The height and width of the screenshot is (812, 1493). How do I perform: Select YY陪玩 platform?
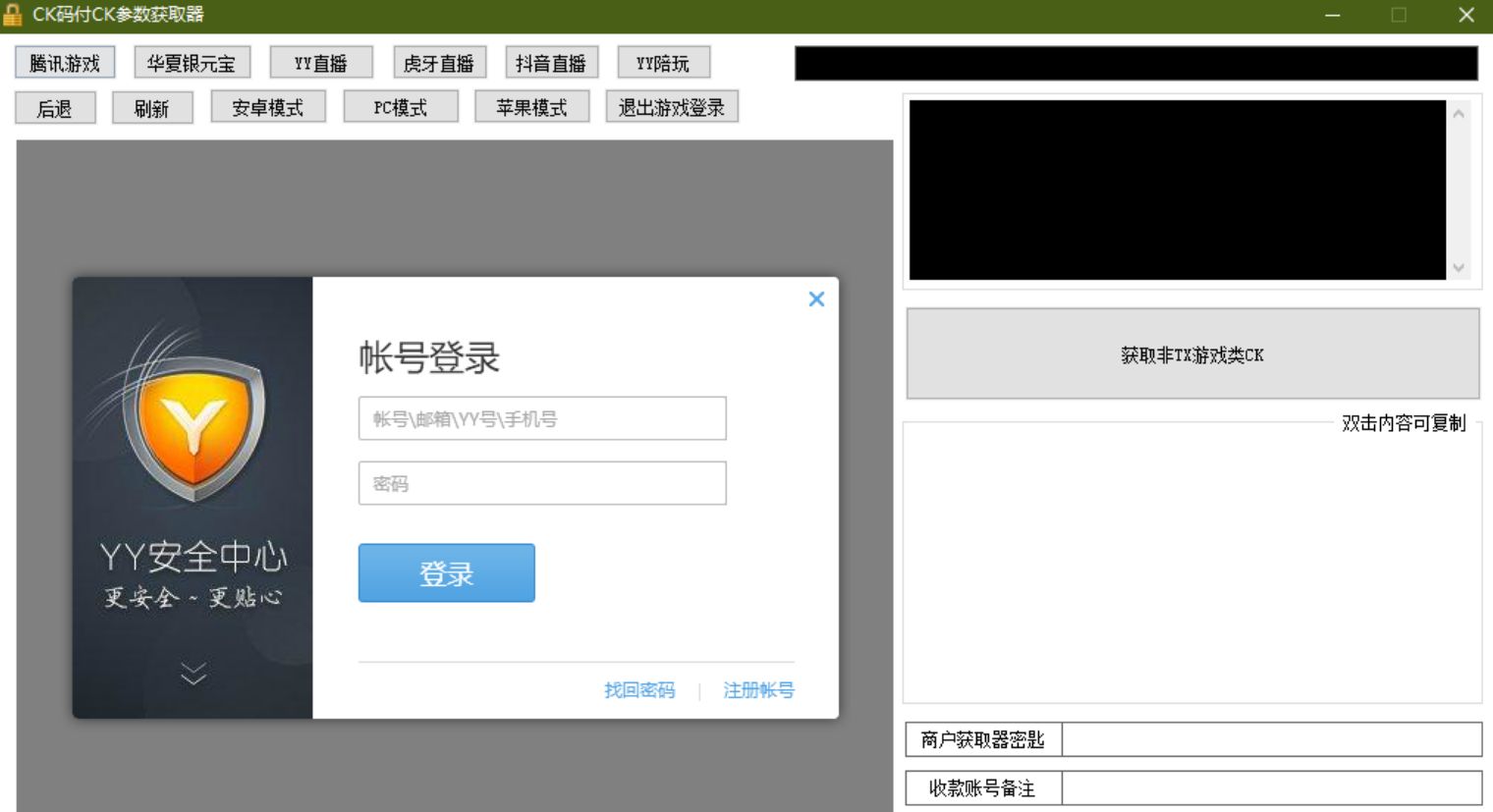[x=664, y=62]
